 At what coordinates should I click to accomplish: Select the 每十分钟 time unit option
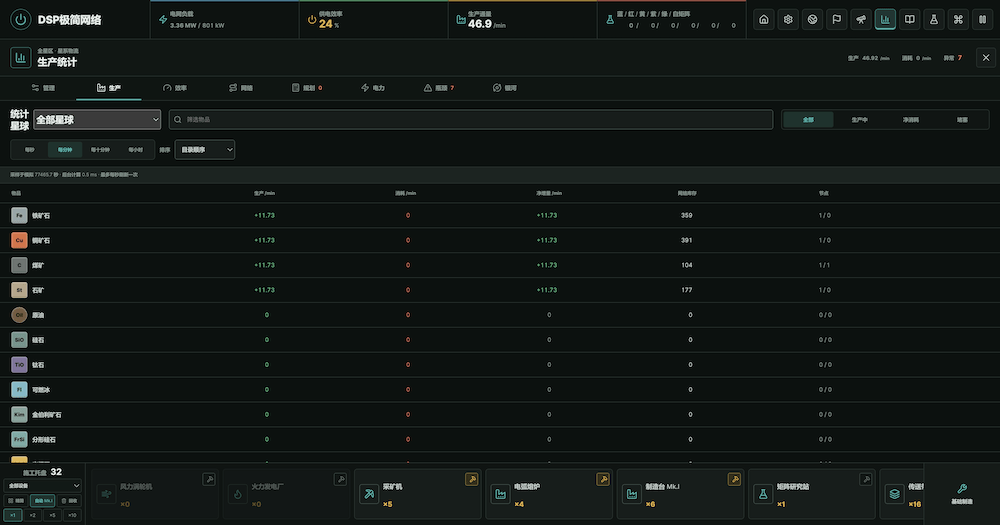[x=100, y=150]
